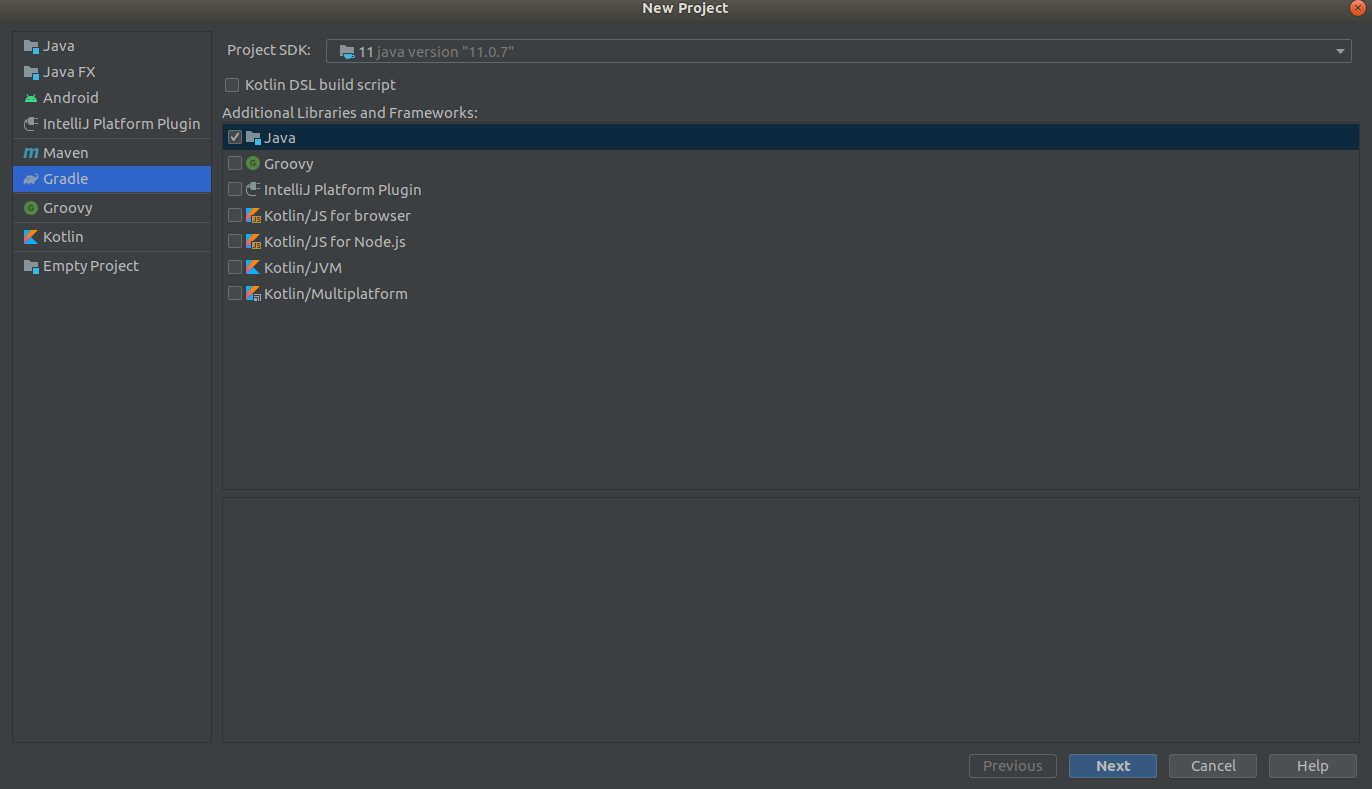Open the Project SDK dropdown arrow

pyautogui.click(x=1340, y=52)
